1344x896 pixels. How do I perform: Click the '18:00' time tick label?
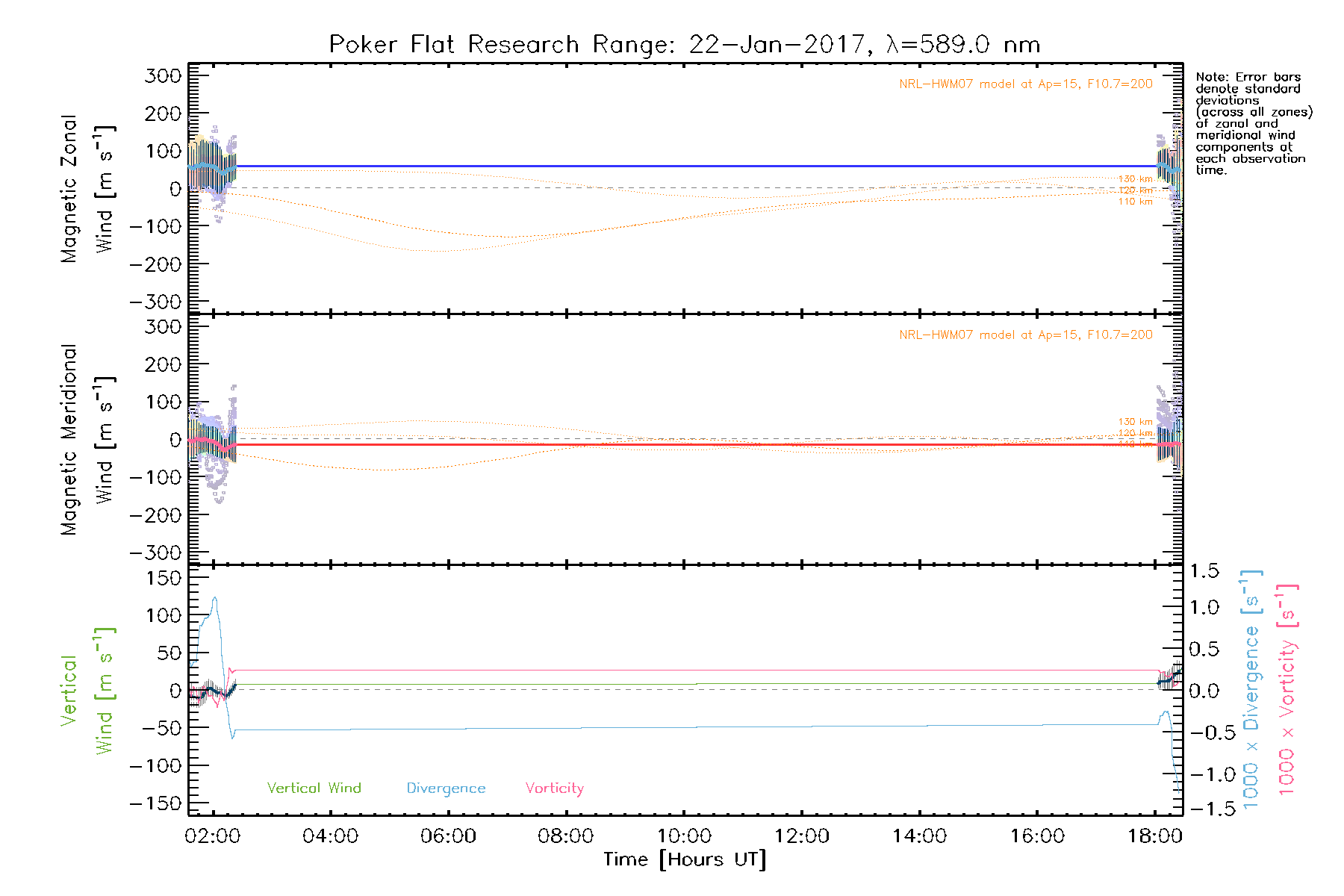(x=1155, y=836)
